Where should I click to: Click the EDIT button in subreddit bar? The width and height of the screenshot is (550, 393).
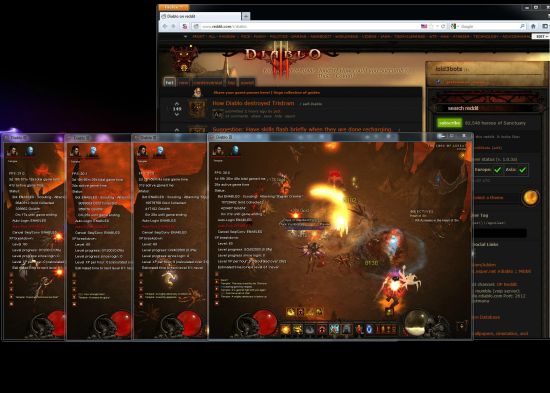[541, 36]
